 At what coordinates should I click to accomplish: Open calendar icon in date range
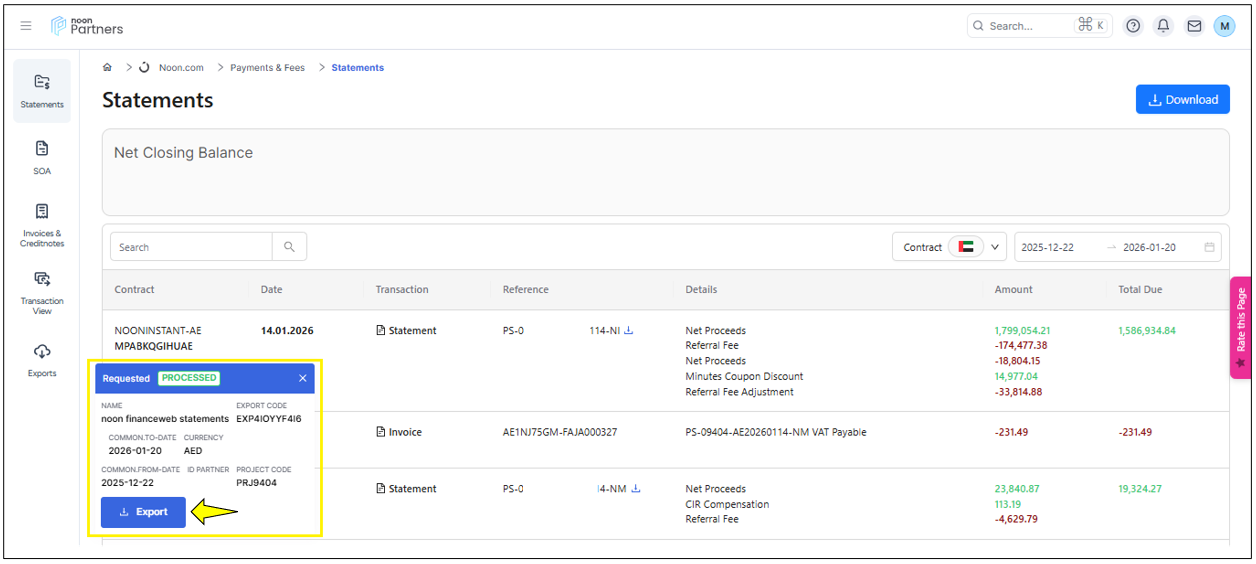tap(1209, 247)
